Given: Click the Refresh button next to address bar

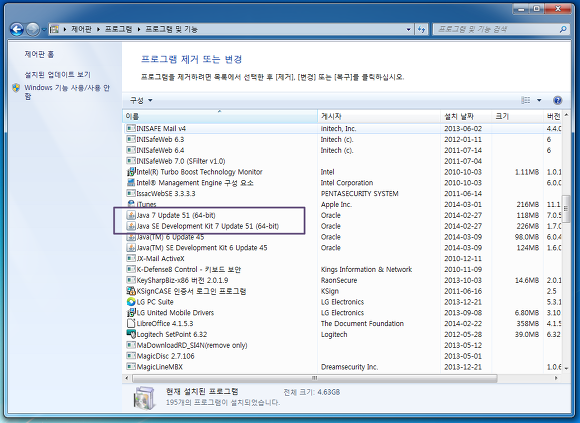Looking at the screenshot, I should pyautogui.click(x=421, y=29).
